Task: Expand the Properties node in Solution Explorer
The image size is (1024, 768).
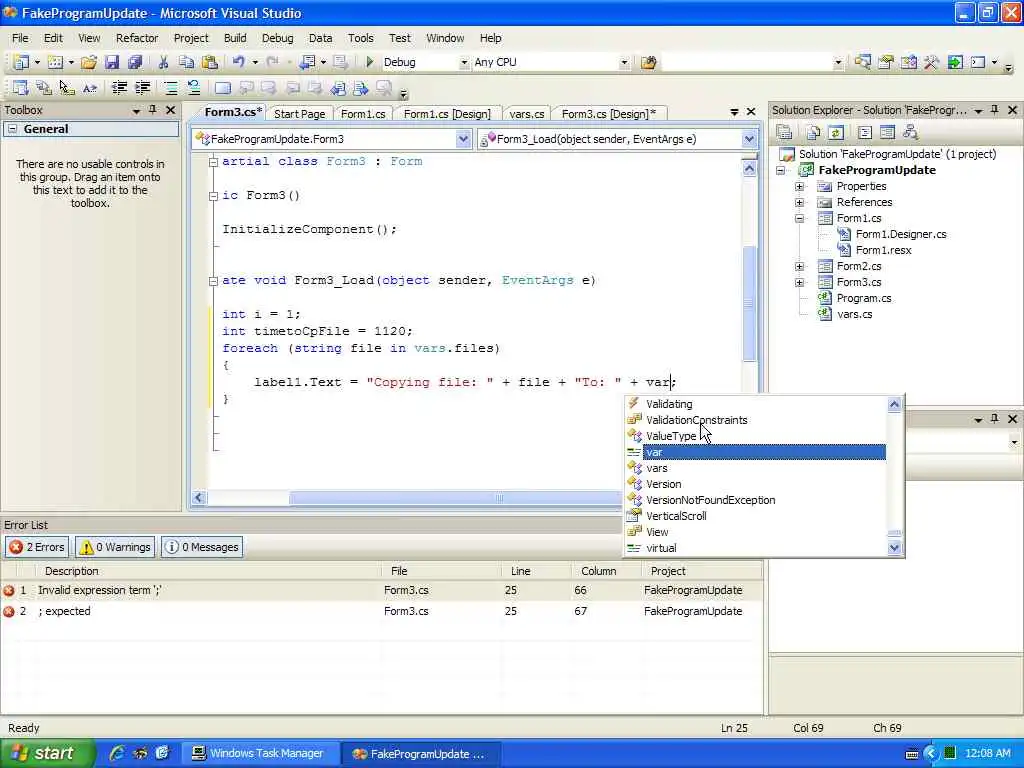Action: click(x=799, y=186)
